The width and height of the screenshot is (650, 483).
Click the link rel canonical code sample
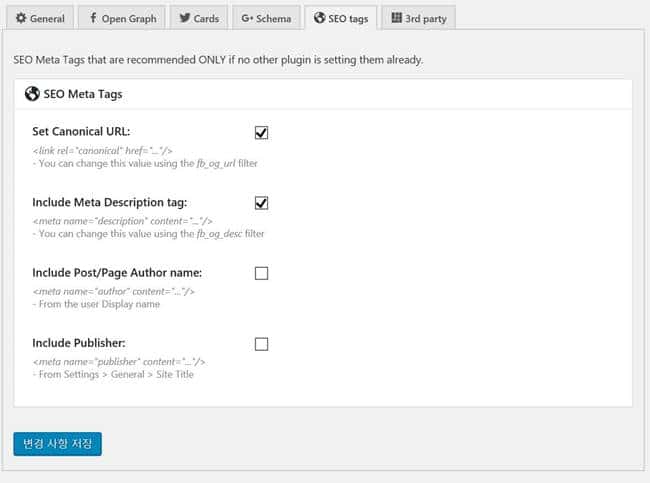click(102, 150)
